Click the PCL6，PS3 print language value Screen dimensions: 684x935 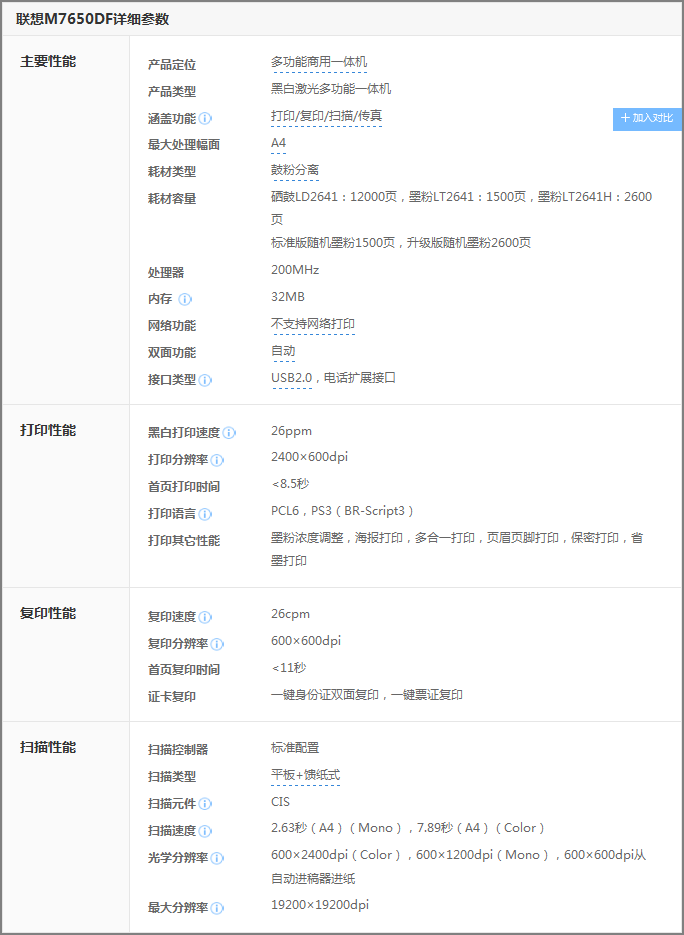(x=342, y=511)
